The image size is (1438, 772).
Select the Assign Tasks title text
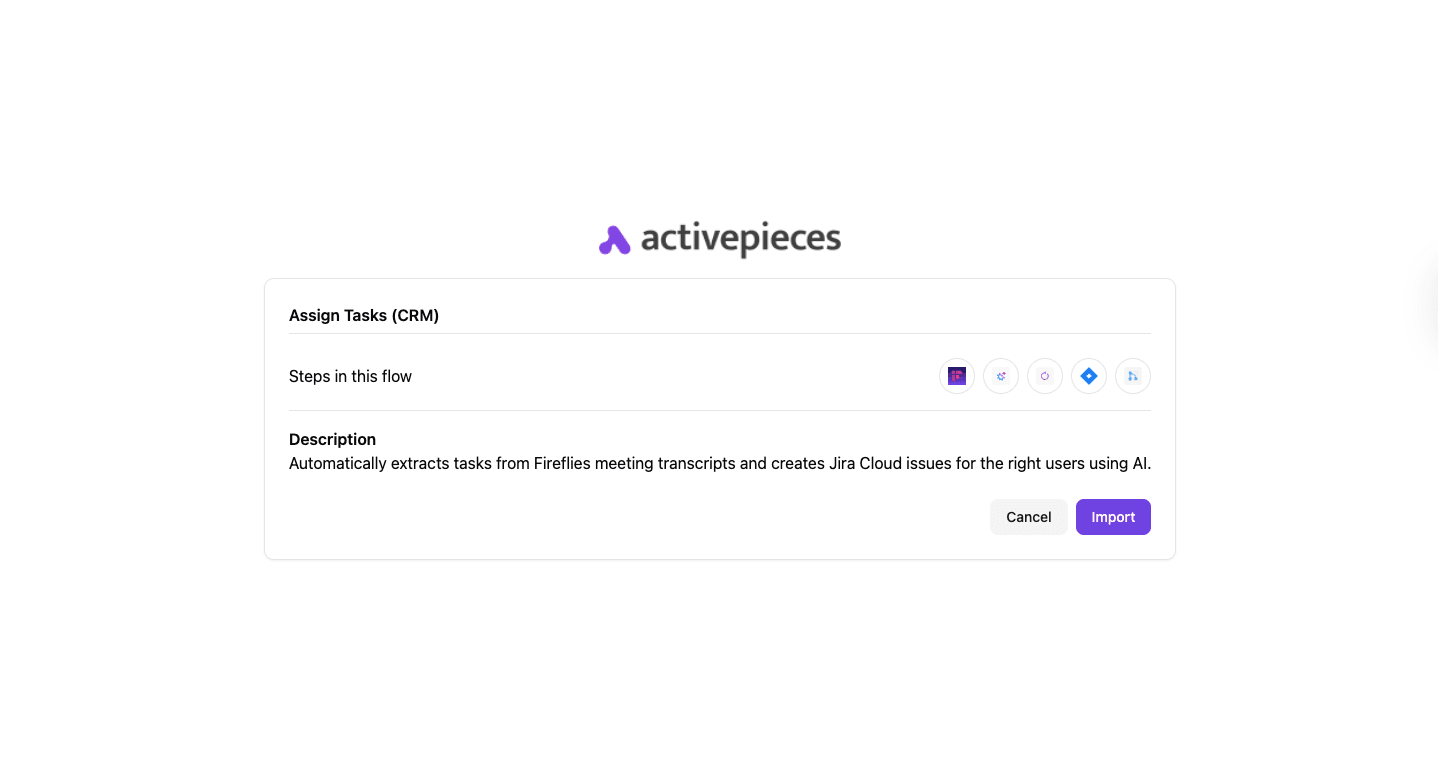click(338, 316)
